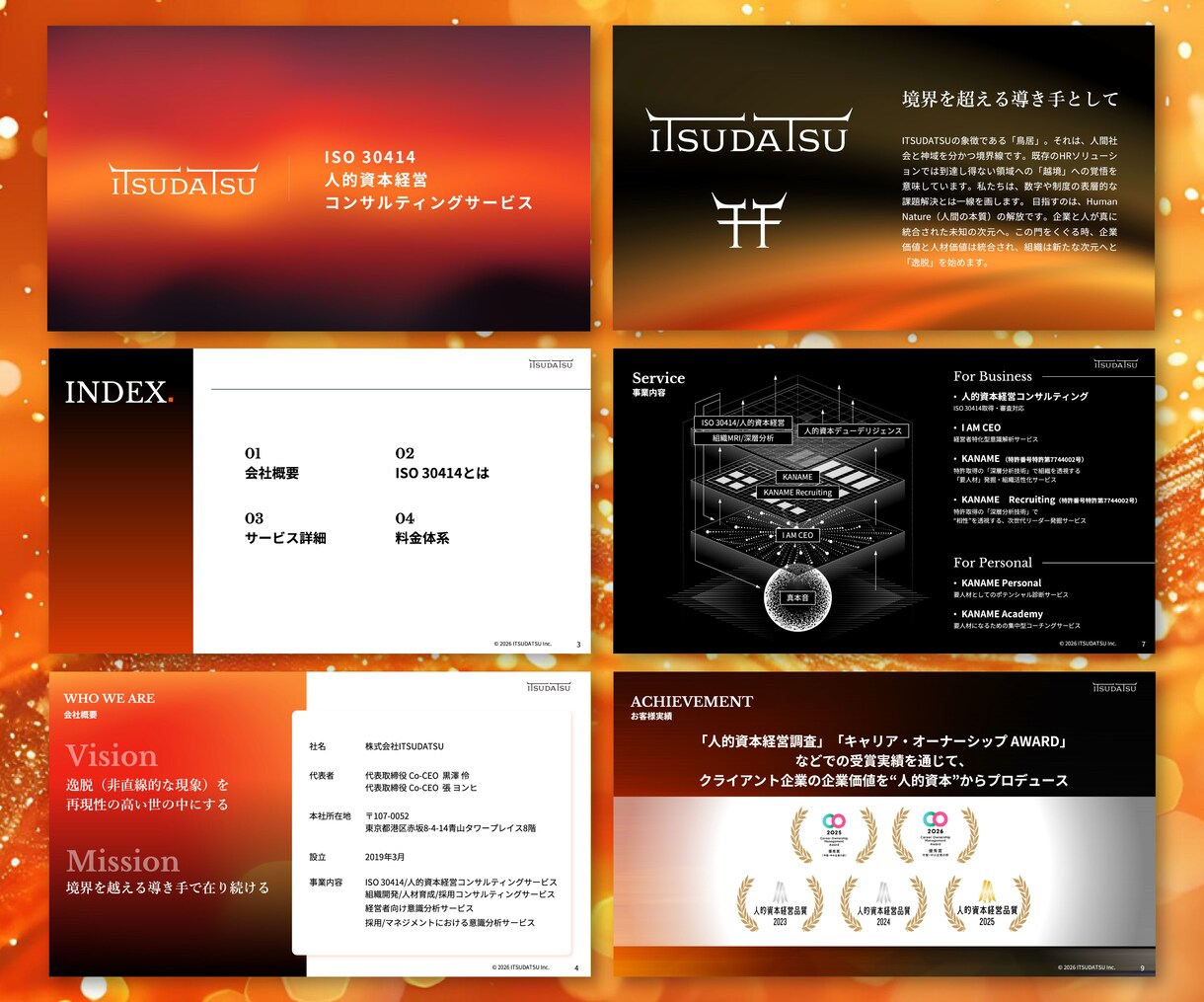The width and height of the screenshot is (1204, 1002).
Task: Click the 人的資本経営品質 2023 laurel badge
Action: [x=780, y=903]
